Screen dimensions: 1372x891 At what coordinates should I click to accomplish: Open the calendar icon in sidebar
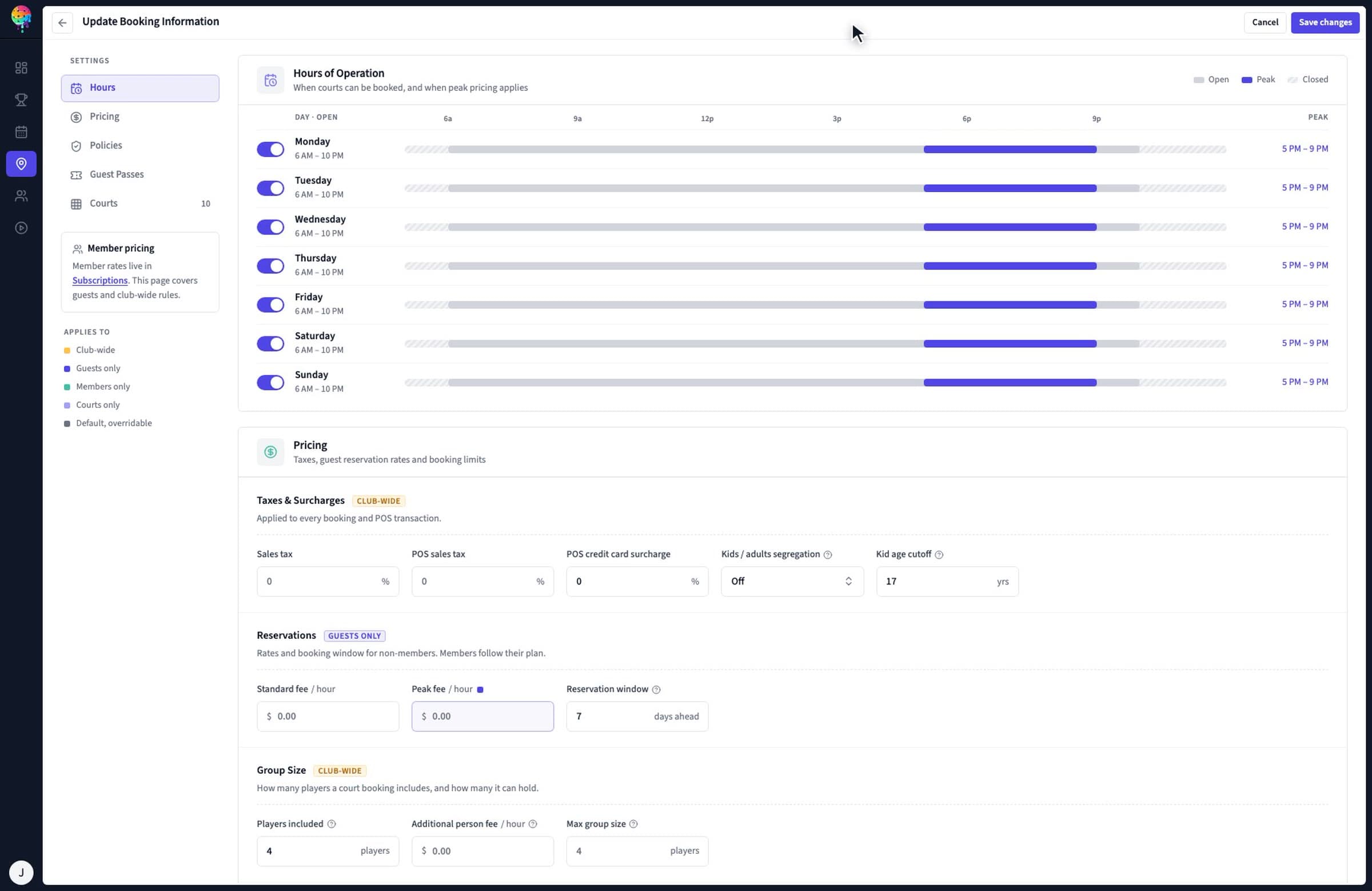point(21,132)
